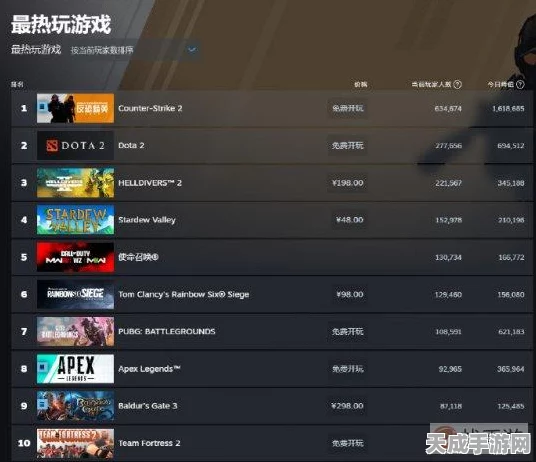Screen dimensions: 536x462
Task: Click today's peak value 1,618,685
Action: (508, 109)
